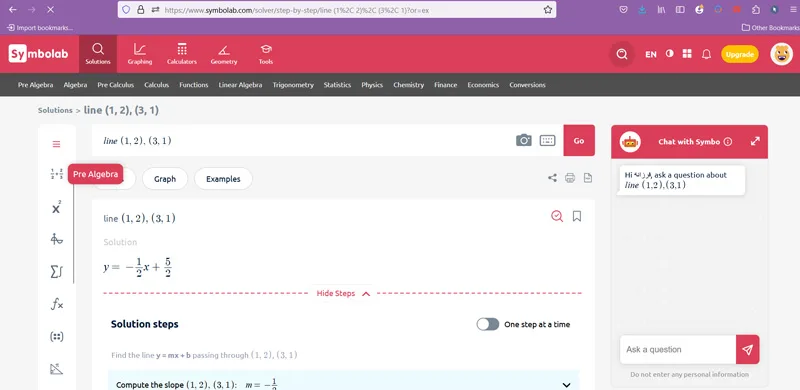The width and height of the screenshot is (800, 390).
Task: Collapse steps with Hide Steps
Action: coord(343,294)
